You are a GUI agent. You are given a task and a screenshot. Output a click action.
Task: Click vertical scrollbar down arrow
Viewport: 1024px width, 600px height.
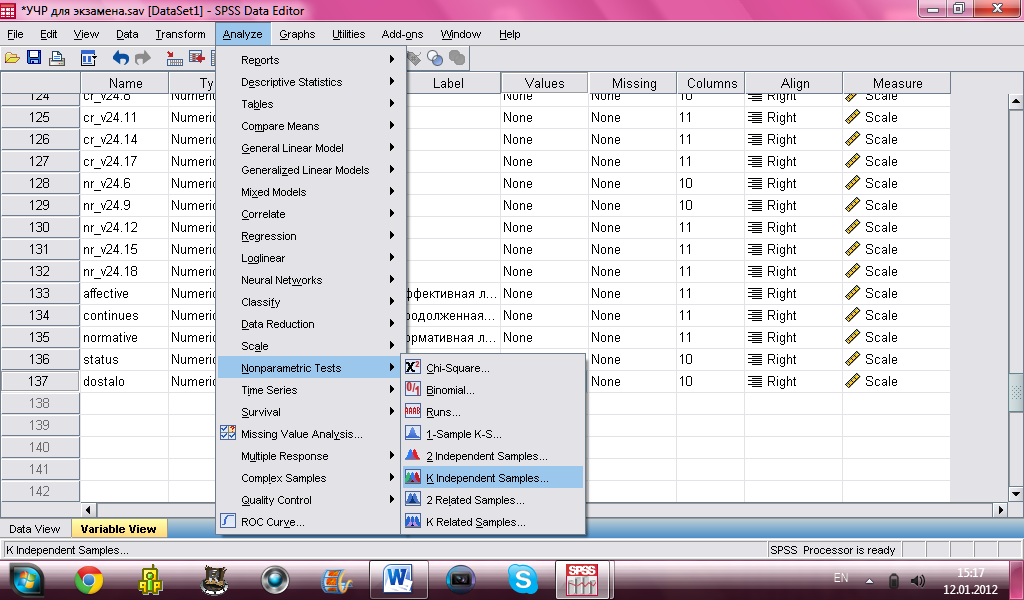click(x=1016, y=494)
